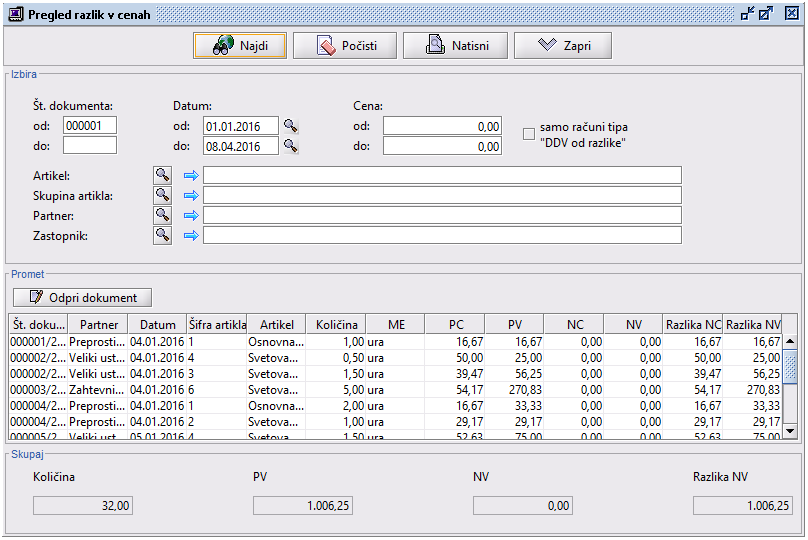Viewport: 808px width, 540px height.
Task: Open the Zastopnik lookup icon
Action: coord(162,235)
